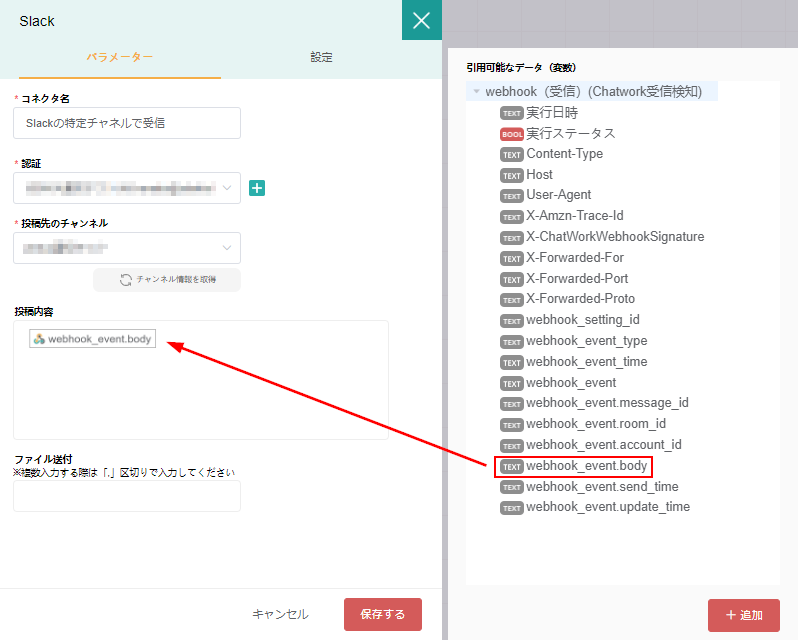Select the X-Forwarded-For variable
The height and width of the screenshot is (640, 798).
(562, 257)
